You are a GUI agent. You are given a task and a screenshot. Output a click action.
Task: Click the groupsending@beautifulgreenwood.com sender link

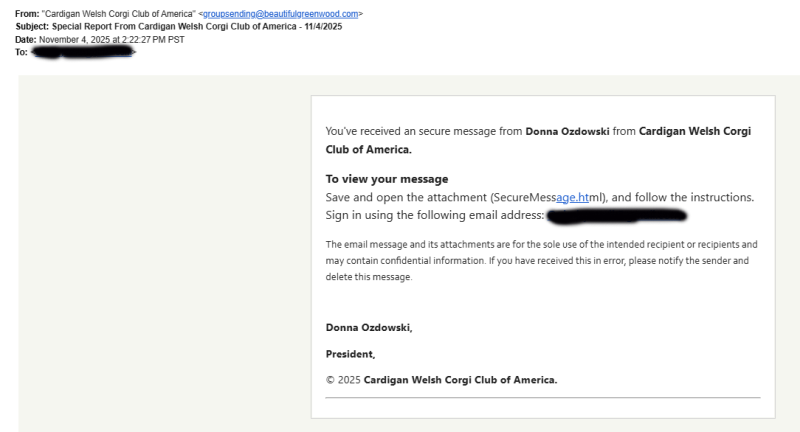(281, 14)
